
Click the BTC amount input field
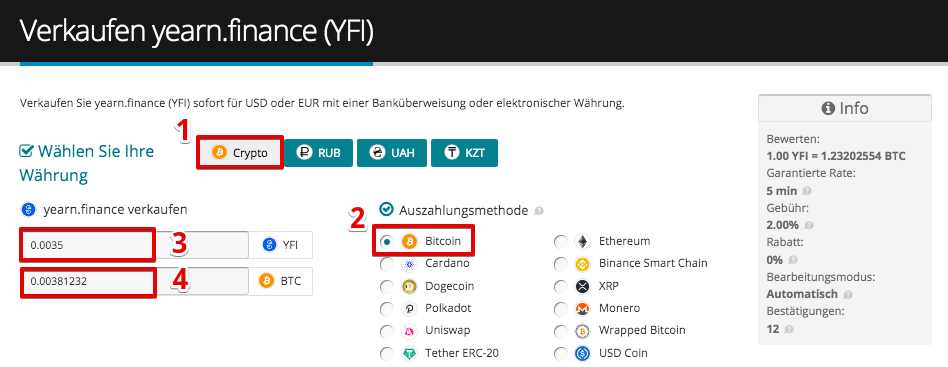[x=134, y=281]
